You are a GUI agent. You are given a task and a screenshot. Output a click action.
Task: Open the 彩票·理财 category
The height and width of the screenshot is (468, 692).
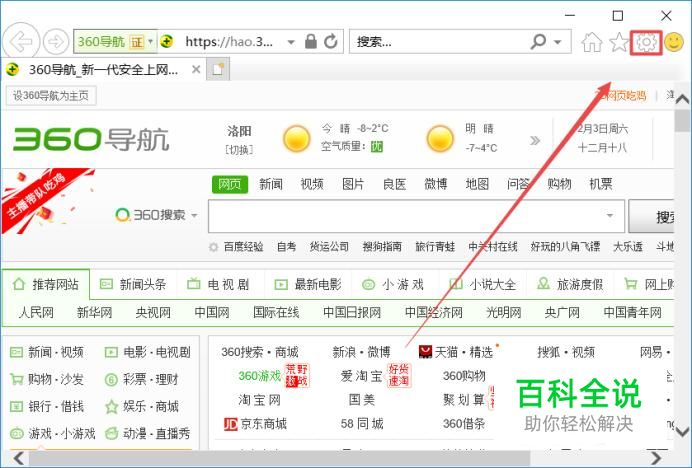[x=142, y=379]
